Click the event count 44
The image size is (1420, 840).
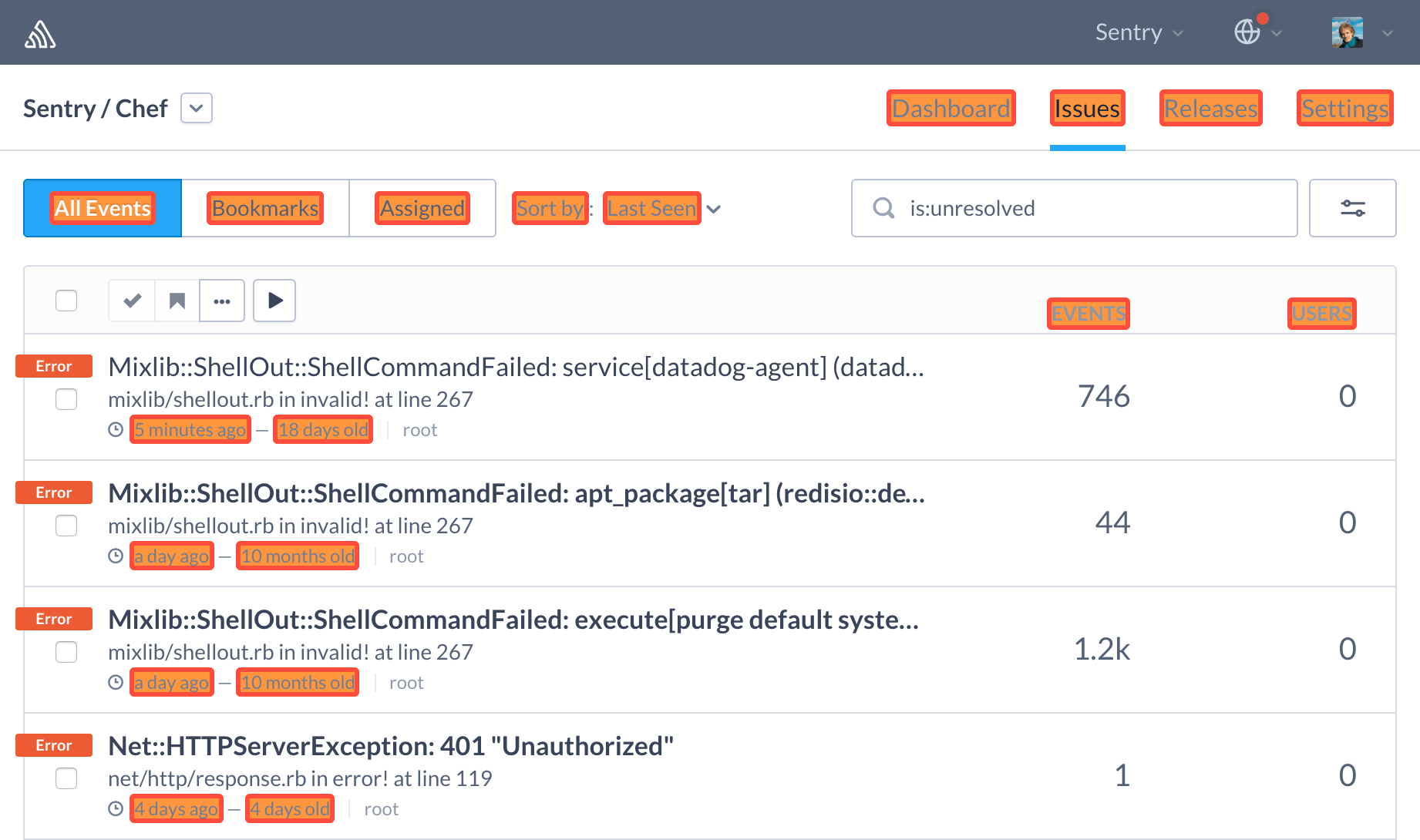(x=1113, y=522)
